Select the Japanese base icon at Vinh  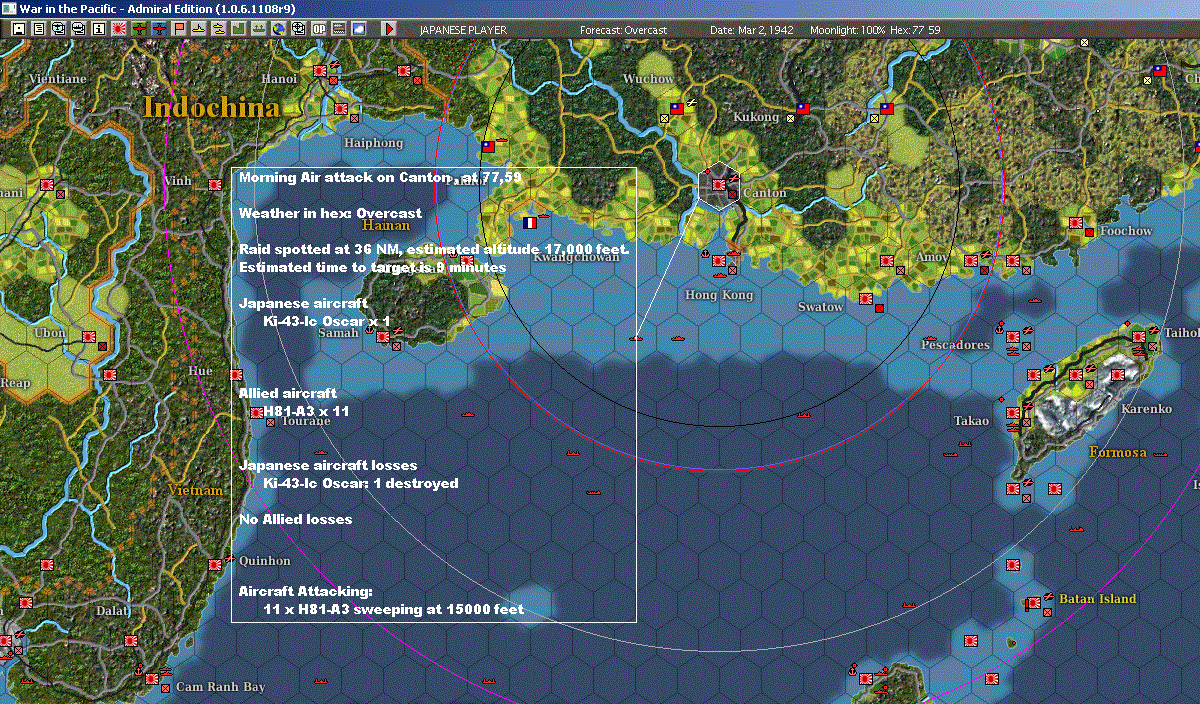pos(214,184)
